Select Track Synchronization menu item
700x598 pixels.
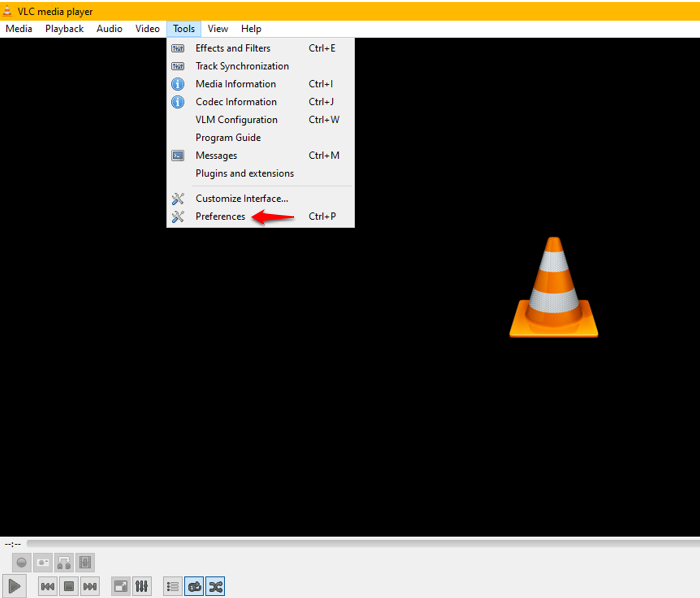[x=261, y=66]
